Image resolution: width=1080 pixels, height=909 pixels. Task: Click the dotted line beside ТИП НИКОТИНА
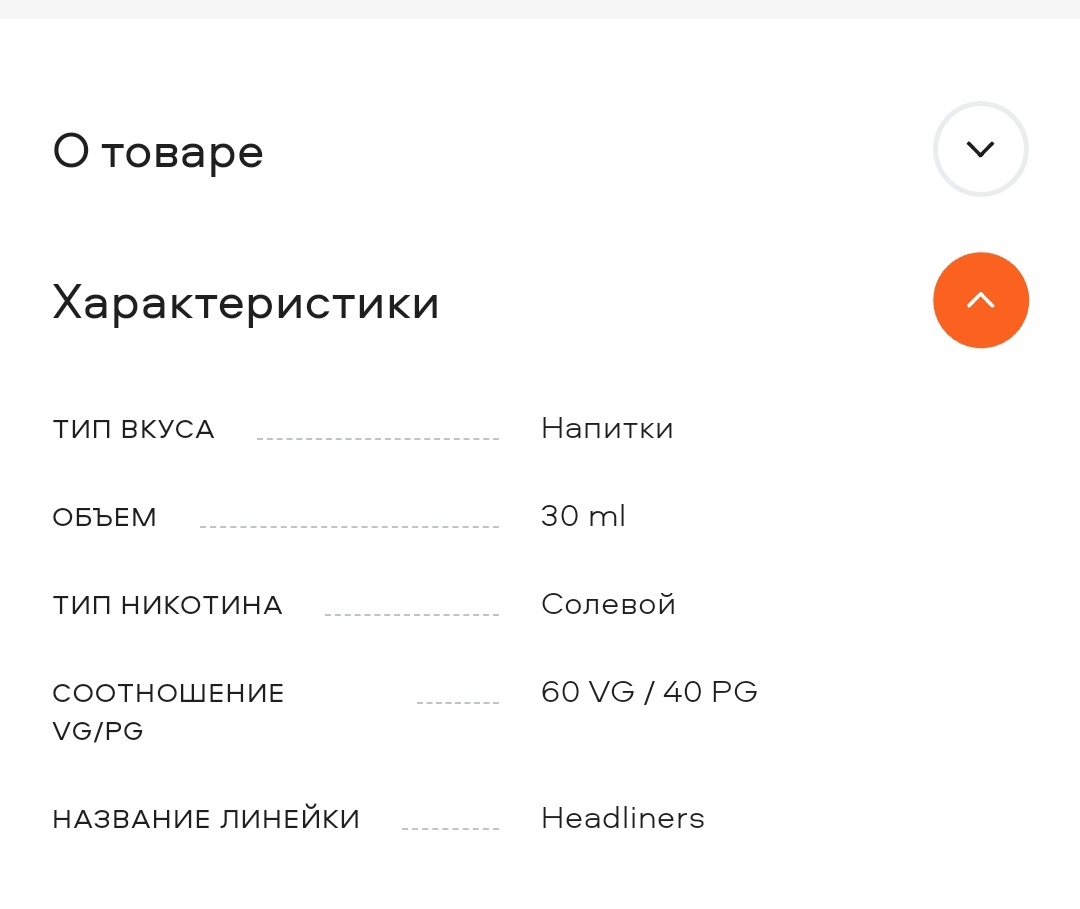(412, 615)
